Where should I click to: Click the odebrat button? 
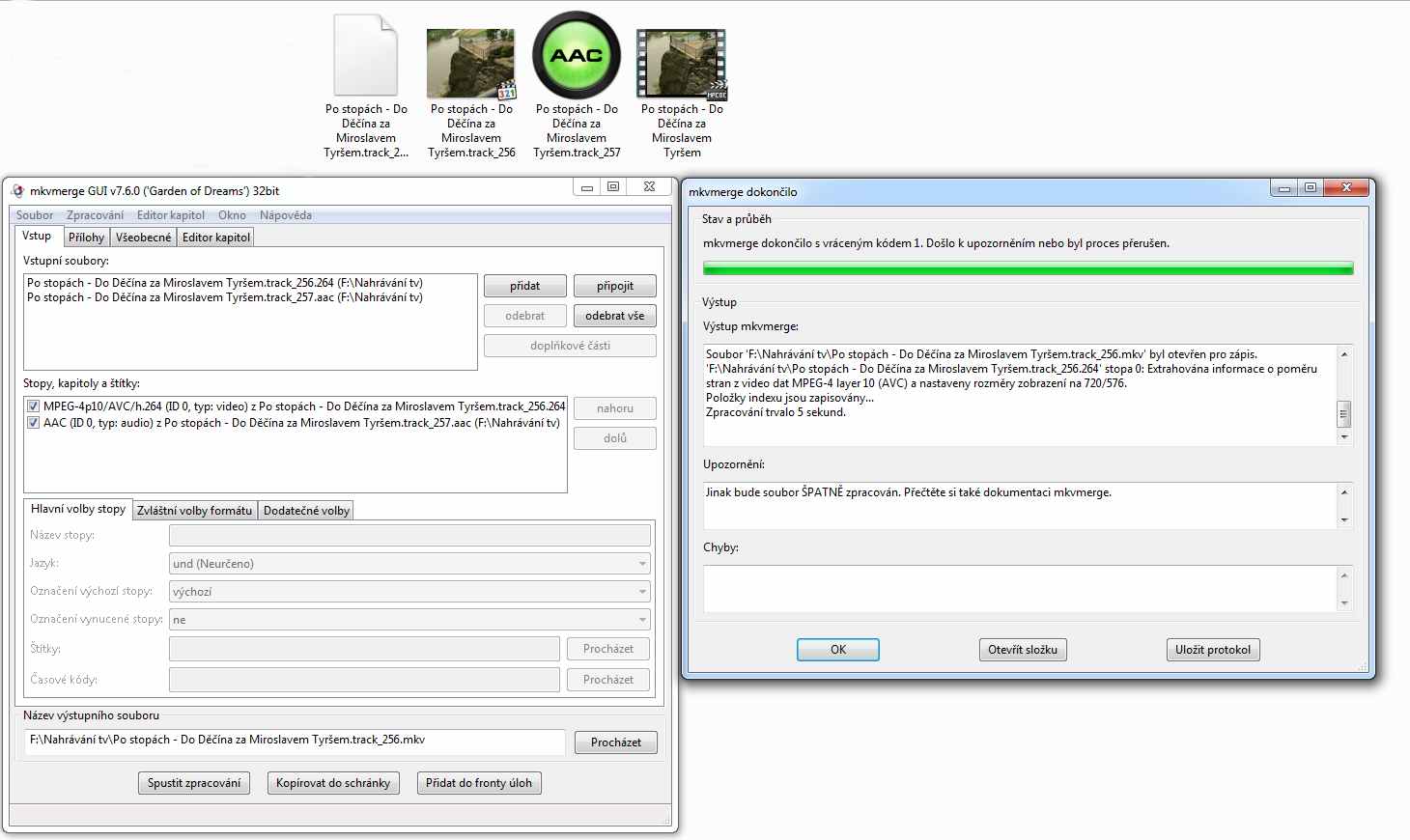[x=524, y=316]
